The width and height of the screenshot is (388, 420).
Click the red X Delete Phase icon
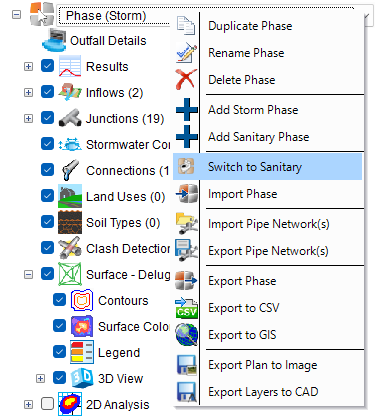pyautogui.click(x=186, y=79)
